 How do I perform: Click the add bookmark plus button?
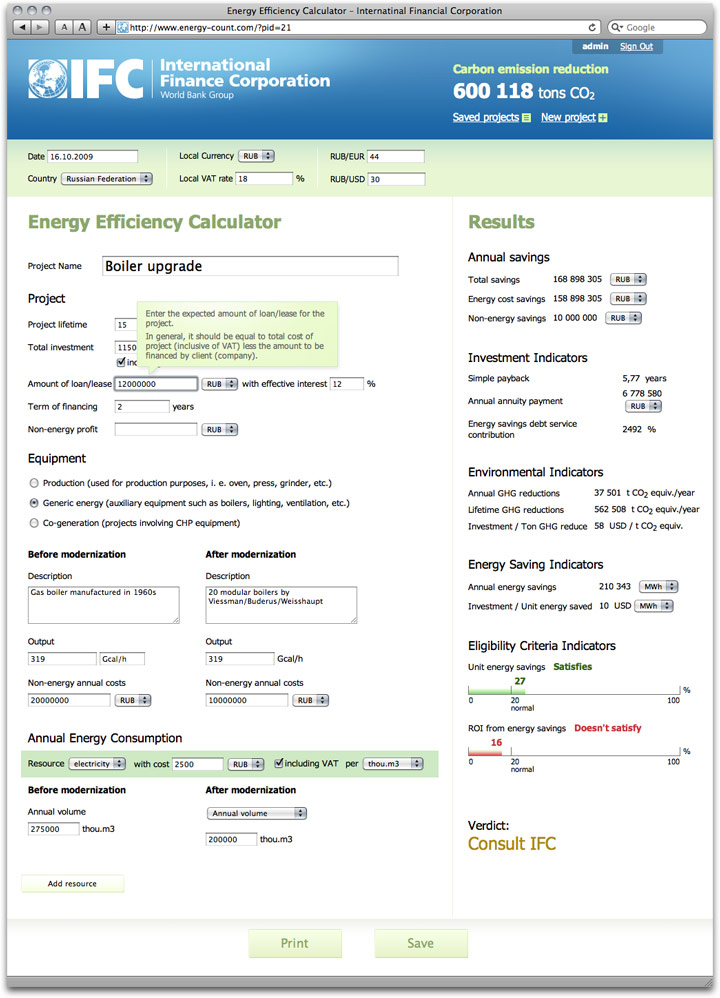(106, 27)
